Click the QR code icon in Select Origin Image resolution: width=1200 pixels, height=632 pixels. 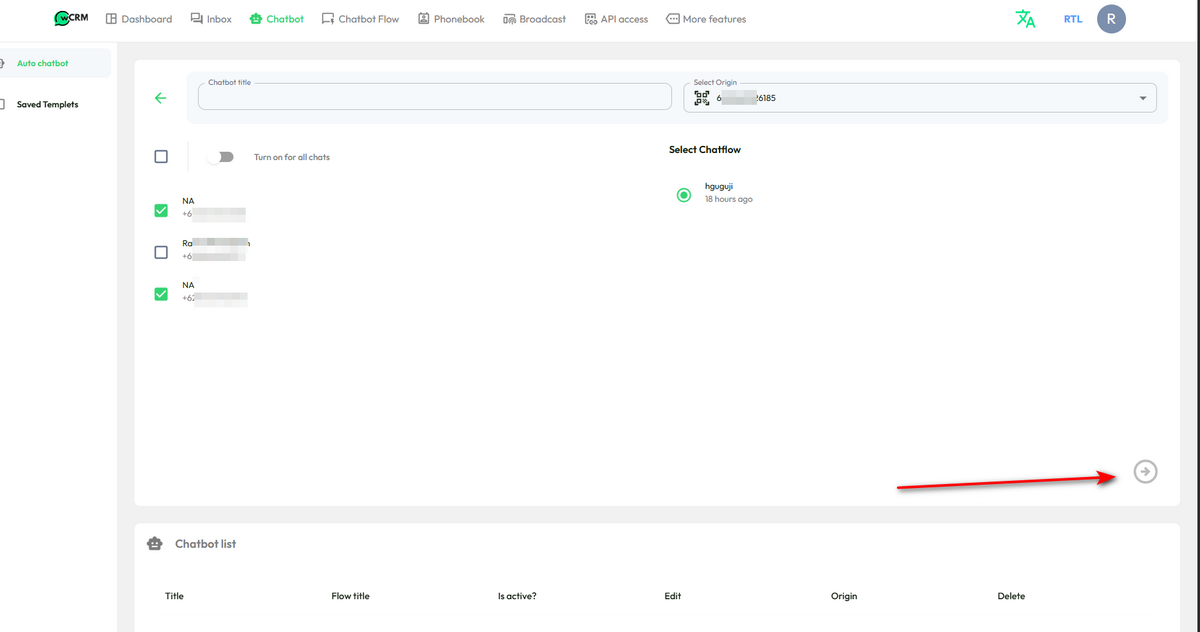702,98
